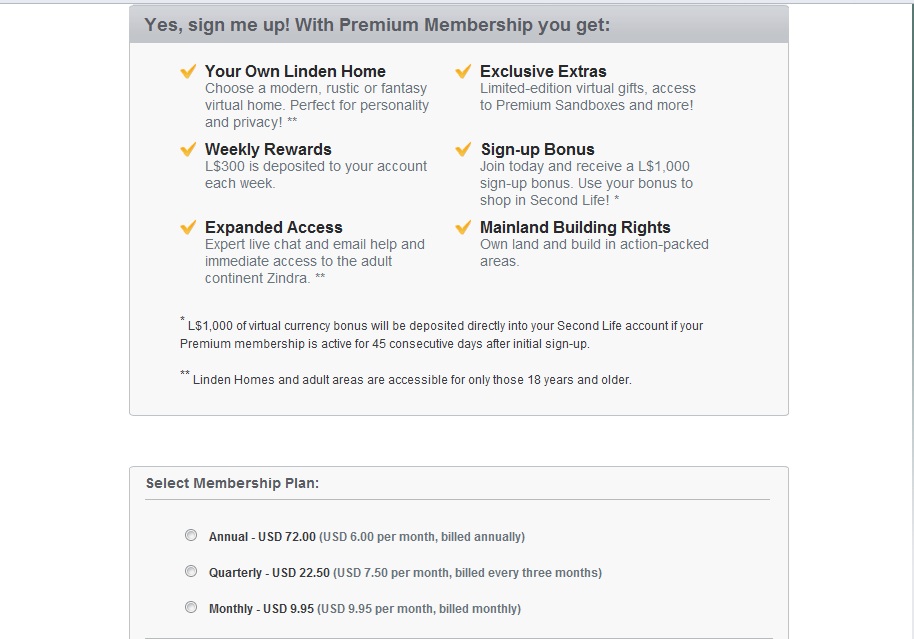
Task: Click the Annual plan label text
Action: point(366,537)
